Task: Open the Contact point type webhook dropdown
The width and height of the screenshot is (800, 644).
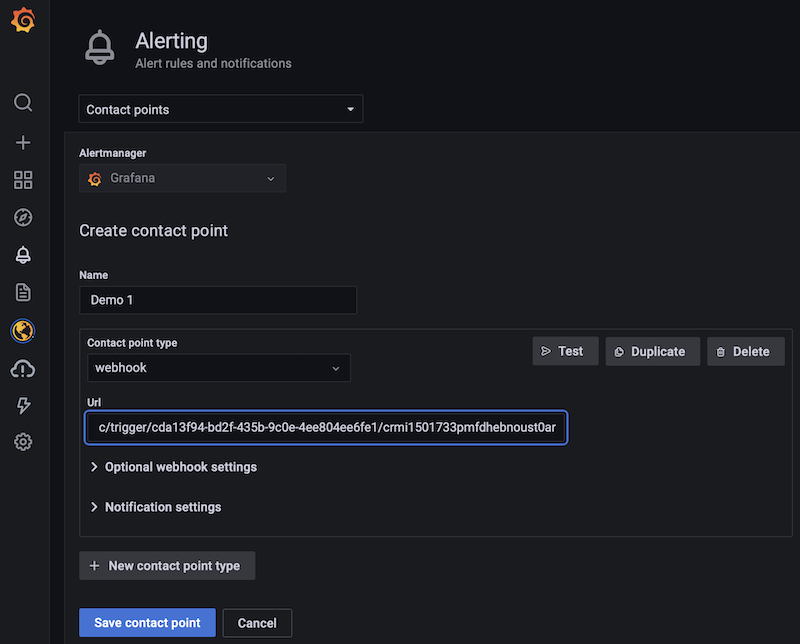Action: [x=218, y=367]
